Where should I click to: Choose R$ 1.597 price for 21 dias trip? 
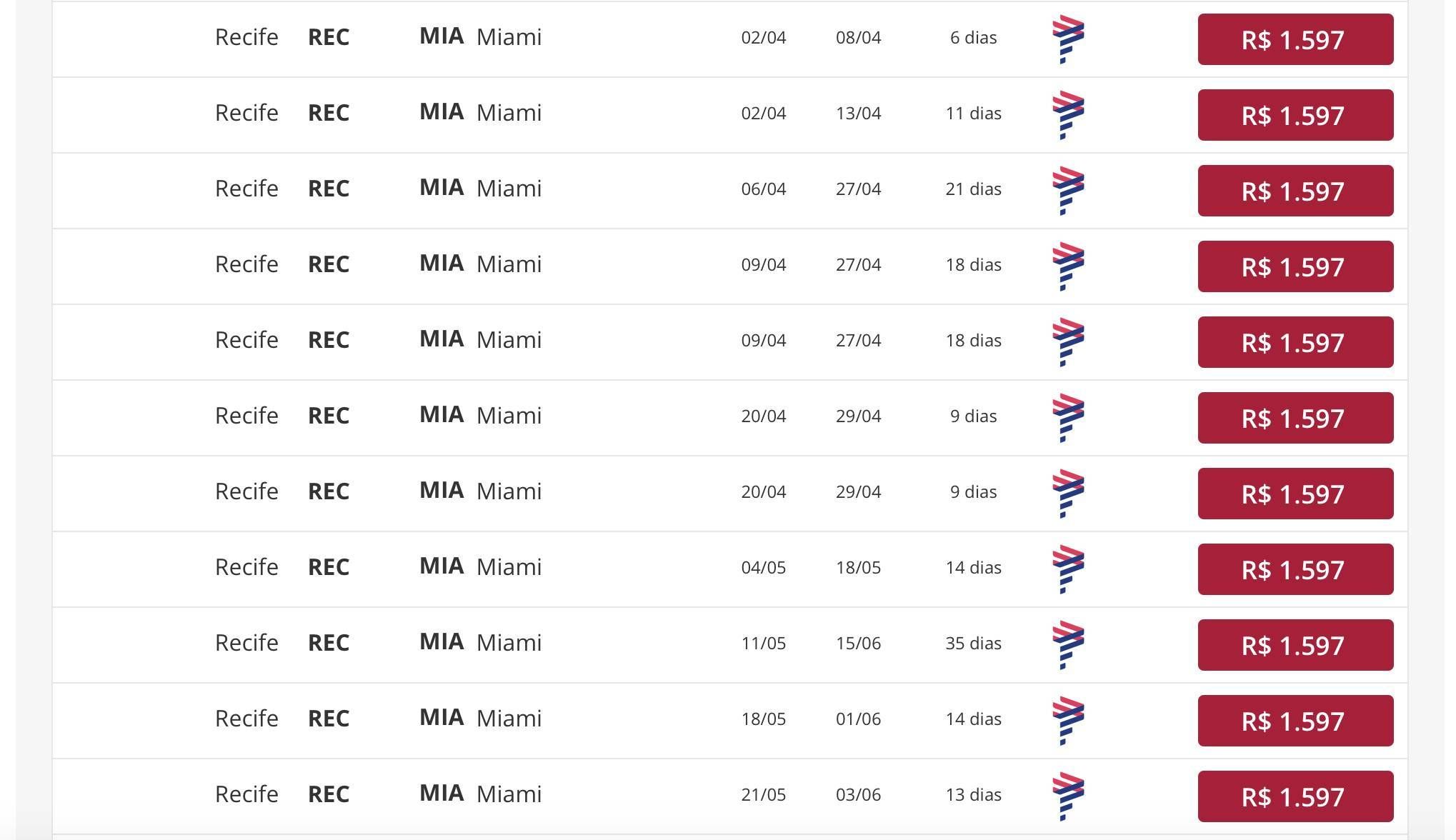(1295, 191)
